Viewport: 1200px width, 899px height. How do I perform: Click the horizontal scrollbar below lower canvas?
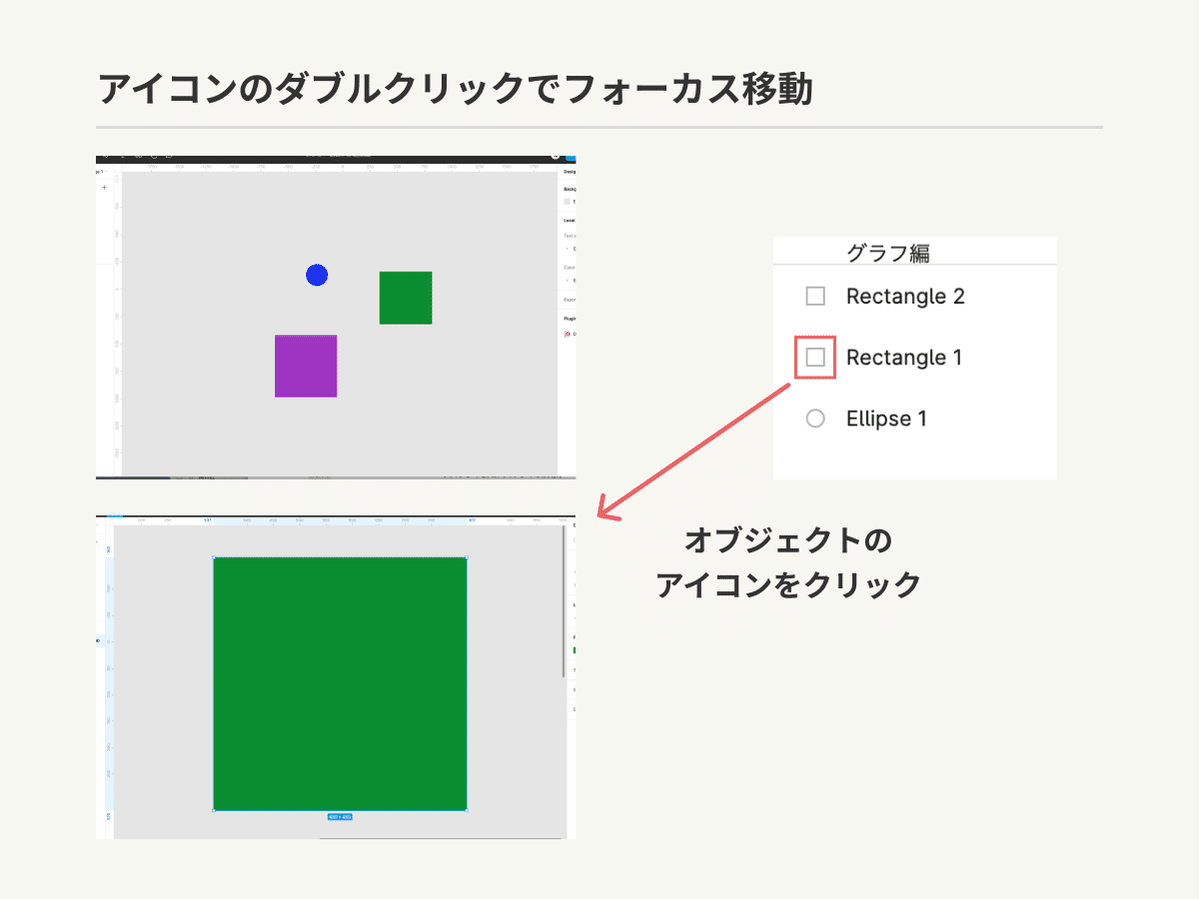pos(440,838)
